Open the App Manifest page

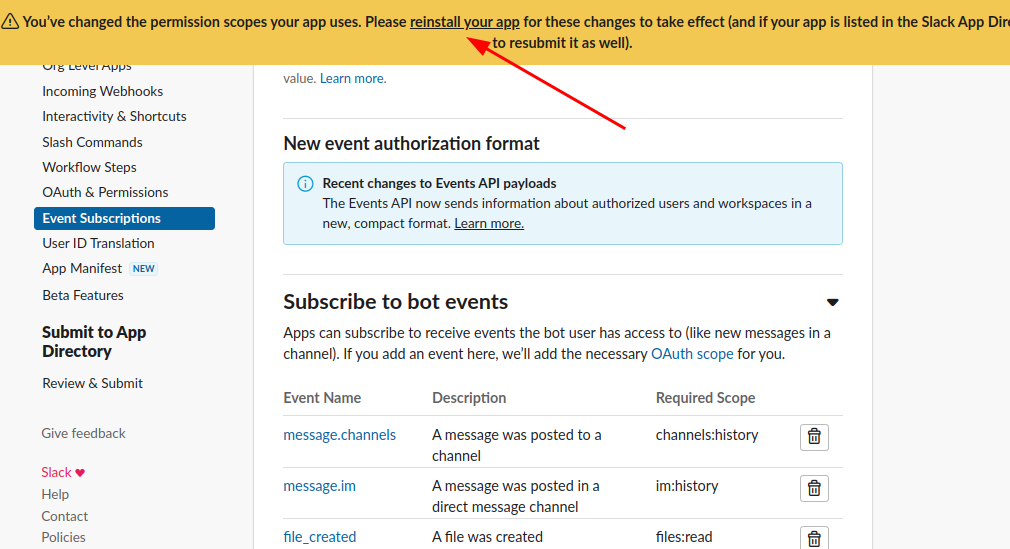pyautogui.click(x=82, y=268)
